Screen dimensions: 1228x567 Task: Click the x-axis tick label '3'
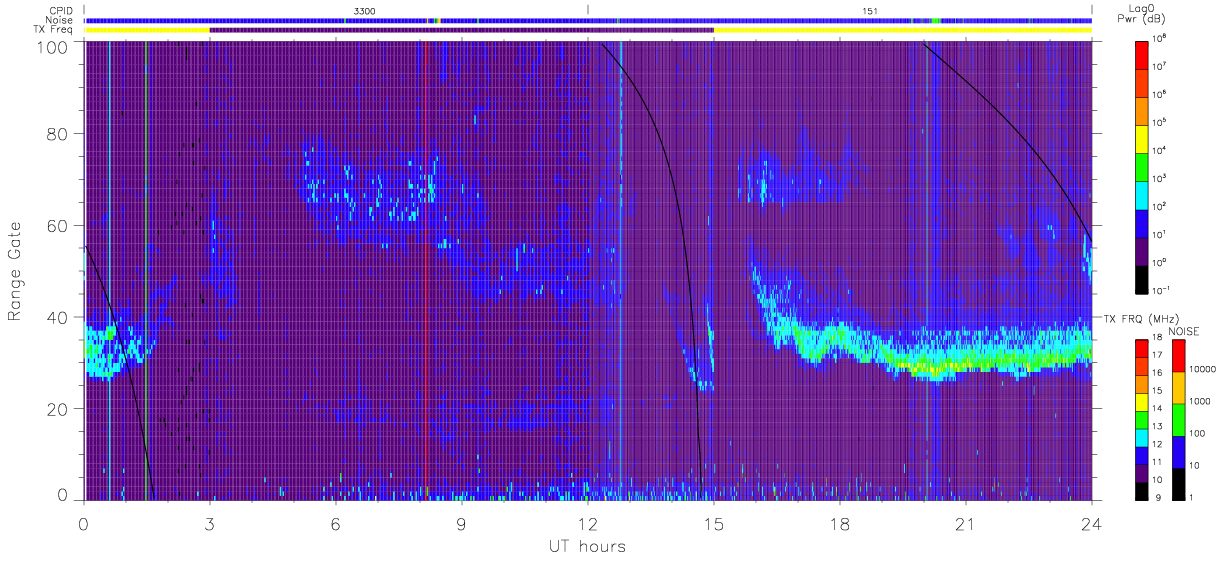(x=210, y=523)
